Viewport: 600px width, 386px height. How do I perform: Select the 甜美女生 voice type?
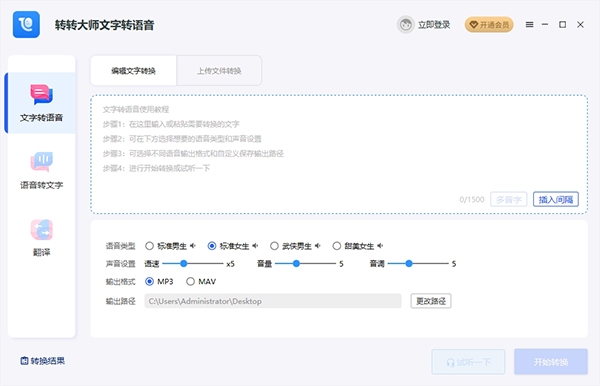tap(336, 246)
